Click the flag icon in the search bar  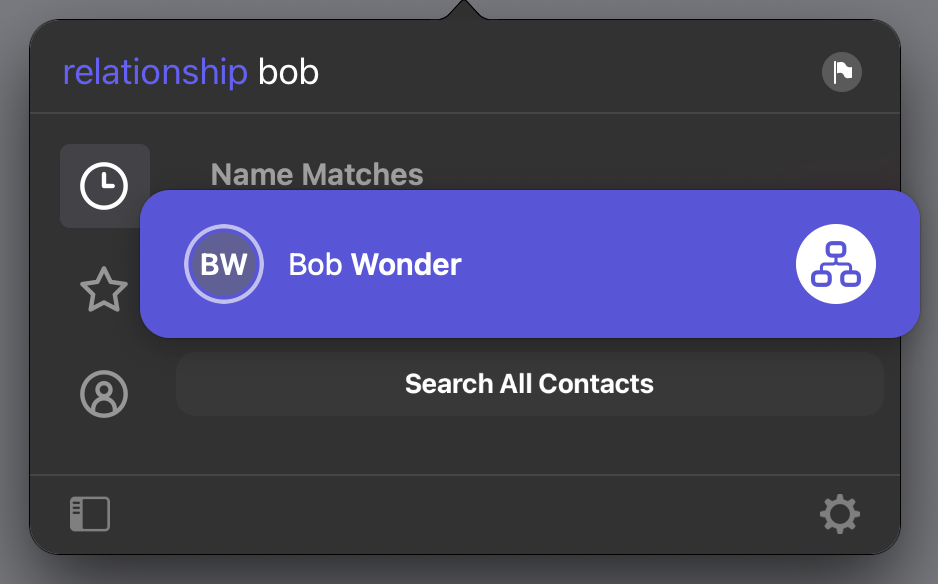pyautogui.click(x=842, y=72)
